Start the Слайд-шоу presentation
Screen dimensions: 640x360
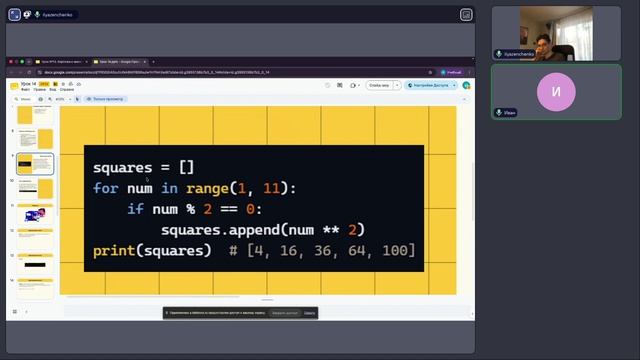pos(379,85)
